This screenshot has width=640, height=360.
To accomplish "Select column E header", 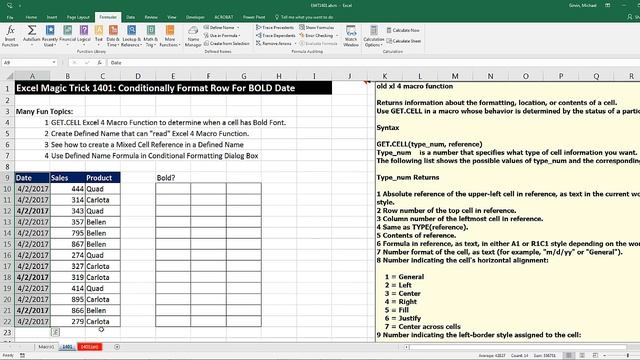I will point(173,76).
